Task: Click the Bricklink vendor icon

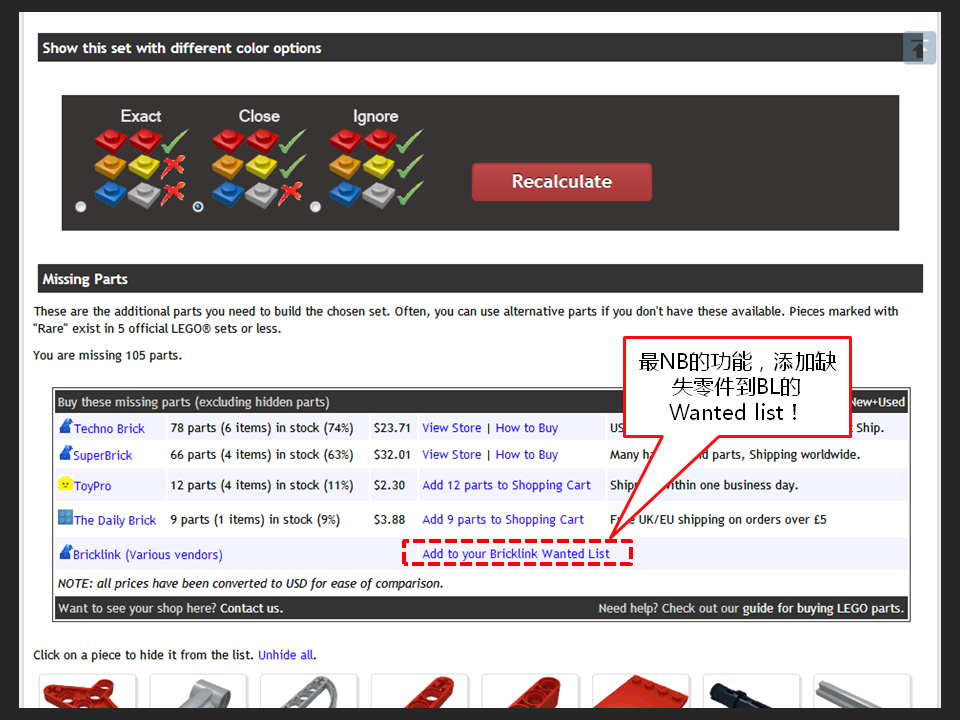Action: [66, 552]
